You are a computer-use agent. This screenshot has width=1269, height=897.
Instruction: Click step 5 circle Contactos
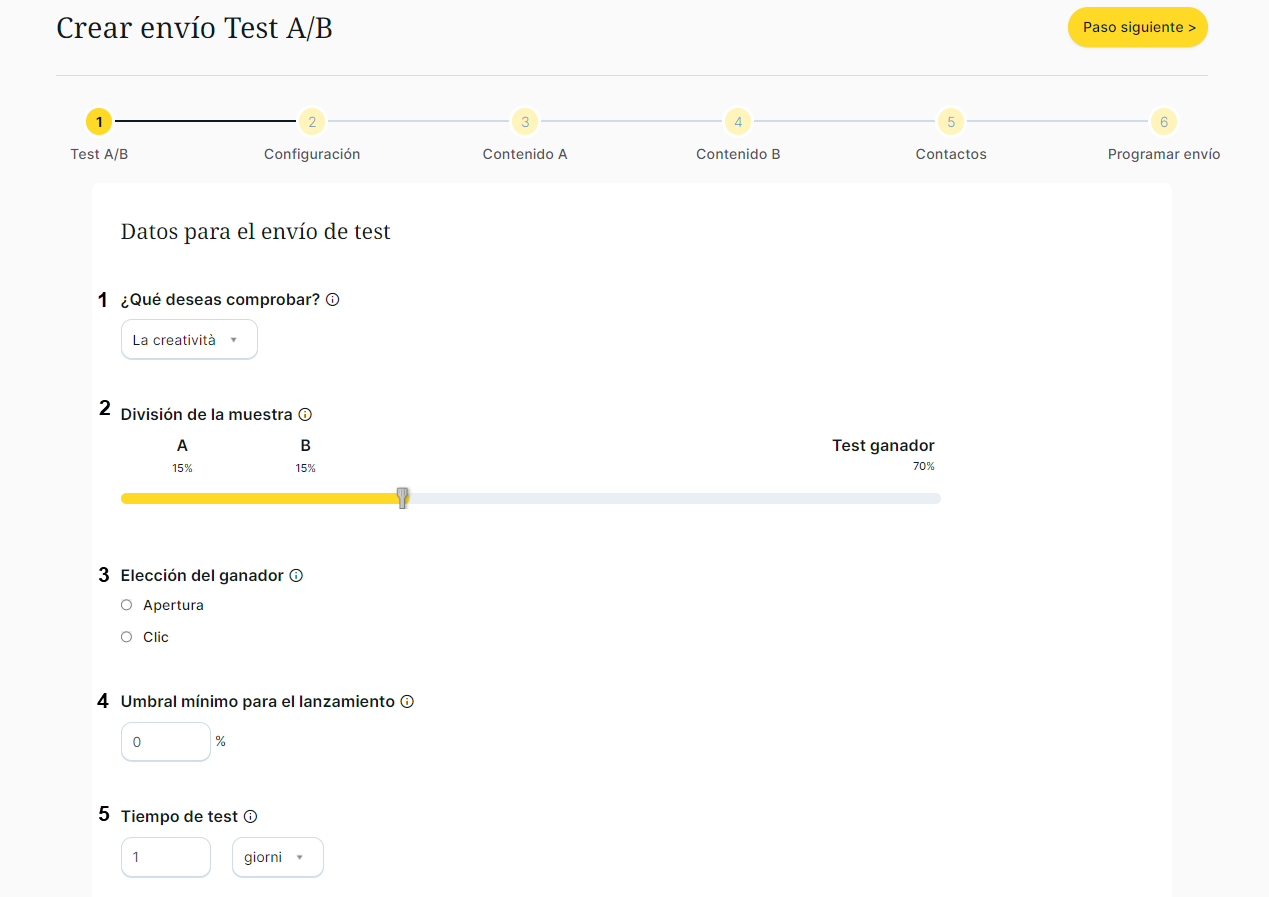coord(950,122)
